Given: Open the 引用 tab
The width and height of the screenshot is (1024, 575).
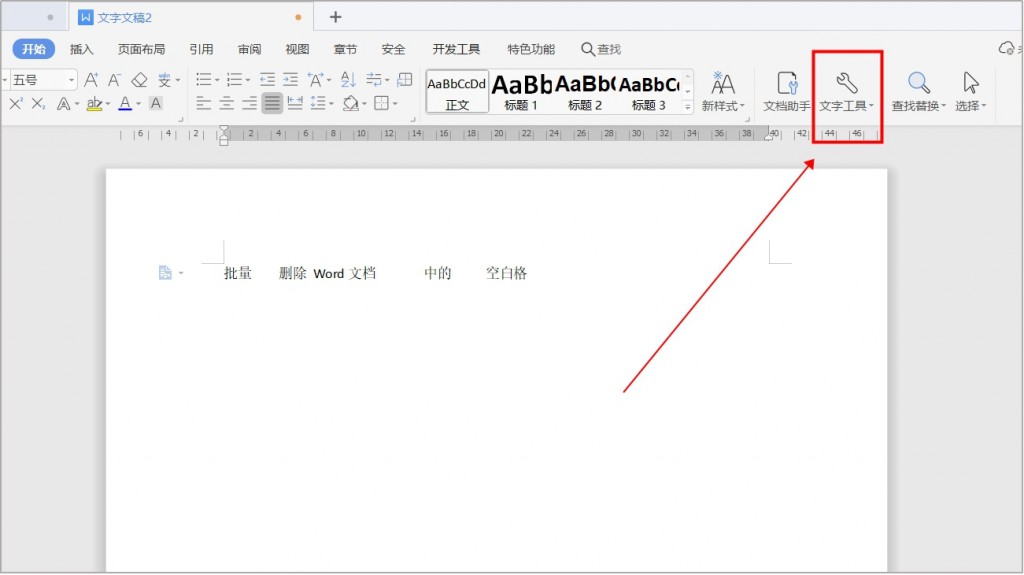Looking at the screenshot, I should coord(201,49).
